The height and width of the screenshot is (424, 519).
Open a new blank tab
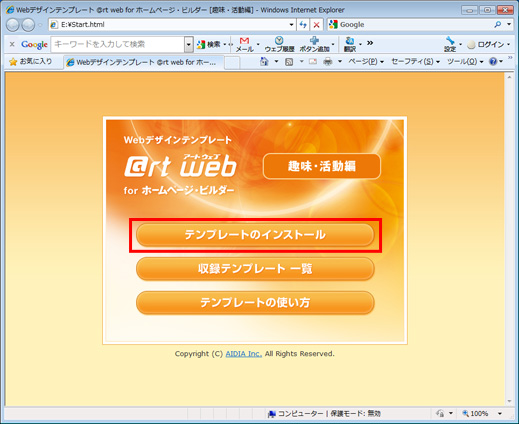pos(232,63)
